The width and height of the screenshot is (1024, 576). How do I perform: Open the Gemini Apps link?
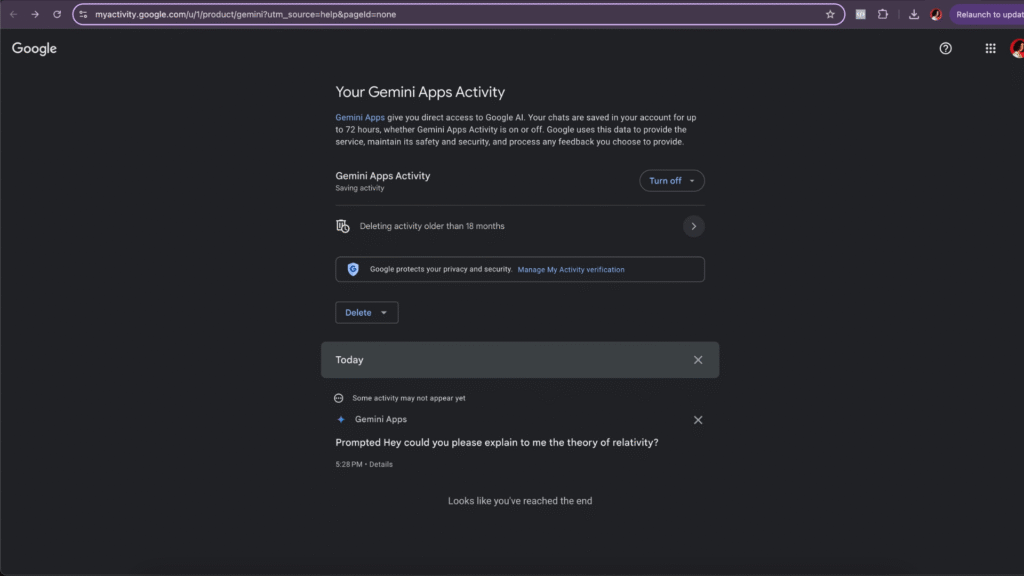click(x=360, y=118)
